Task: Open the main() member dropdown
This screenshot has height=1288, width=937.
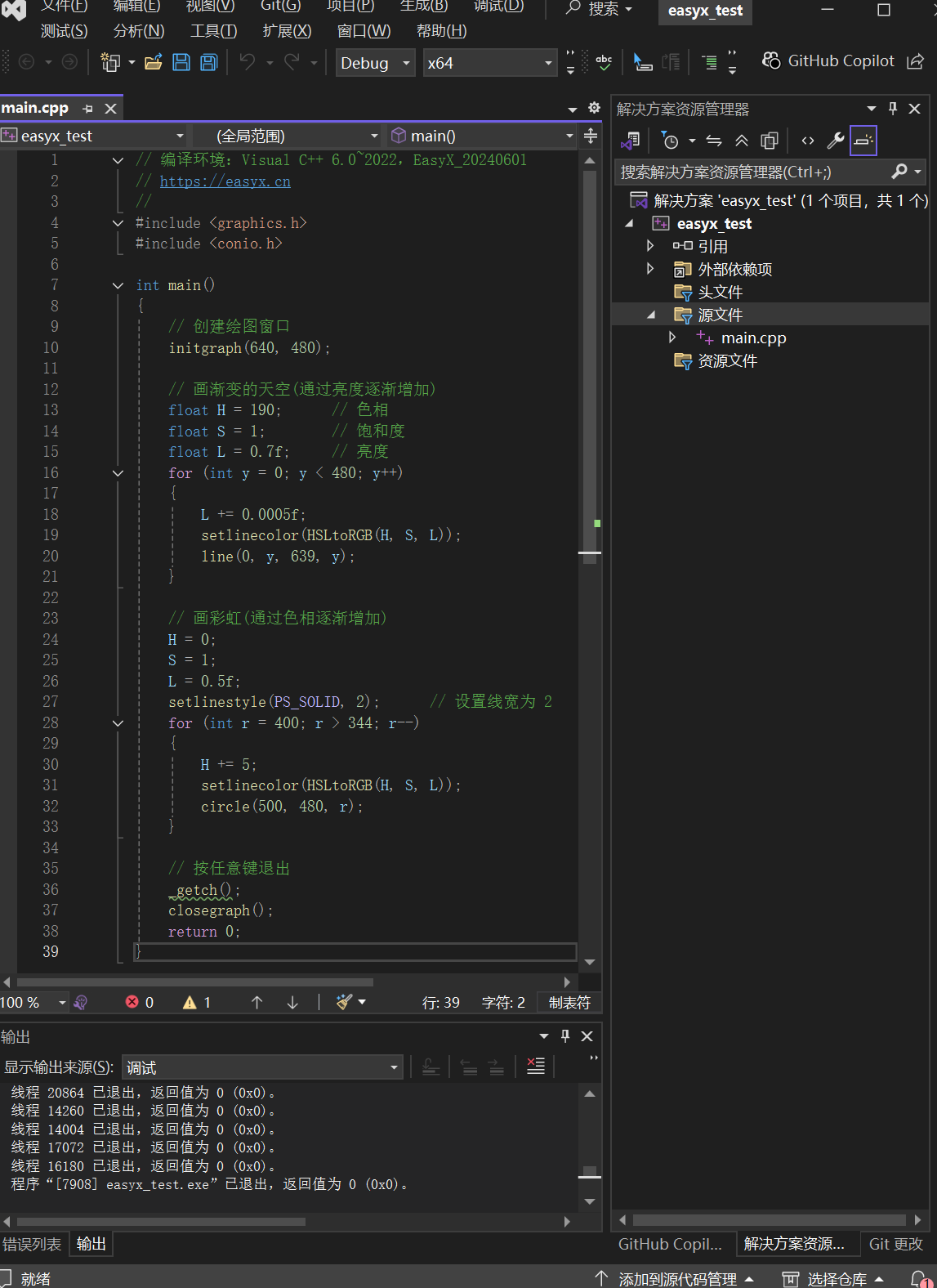Action: (482, 136)
